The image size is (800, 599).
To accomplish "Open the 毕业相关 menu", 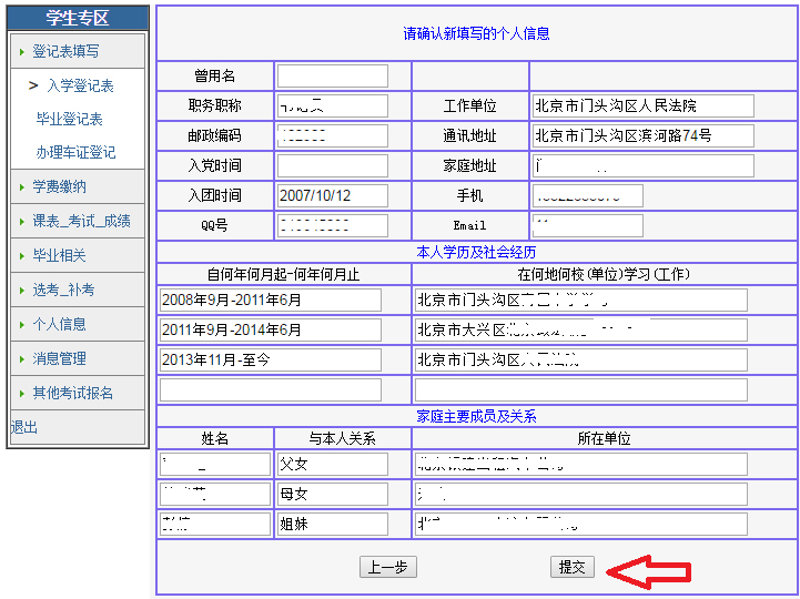I will click(x=59, y=256).
